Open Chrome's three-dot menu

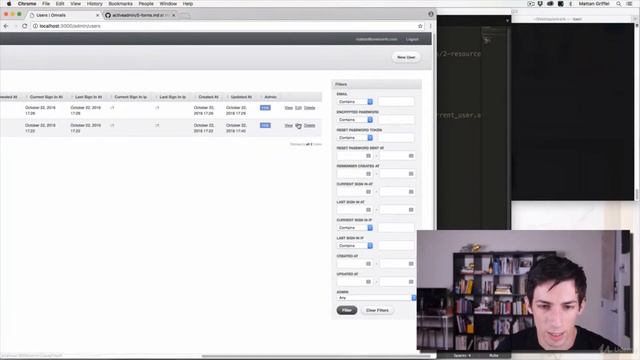click(430, 26)
